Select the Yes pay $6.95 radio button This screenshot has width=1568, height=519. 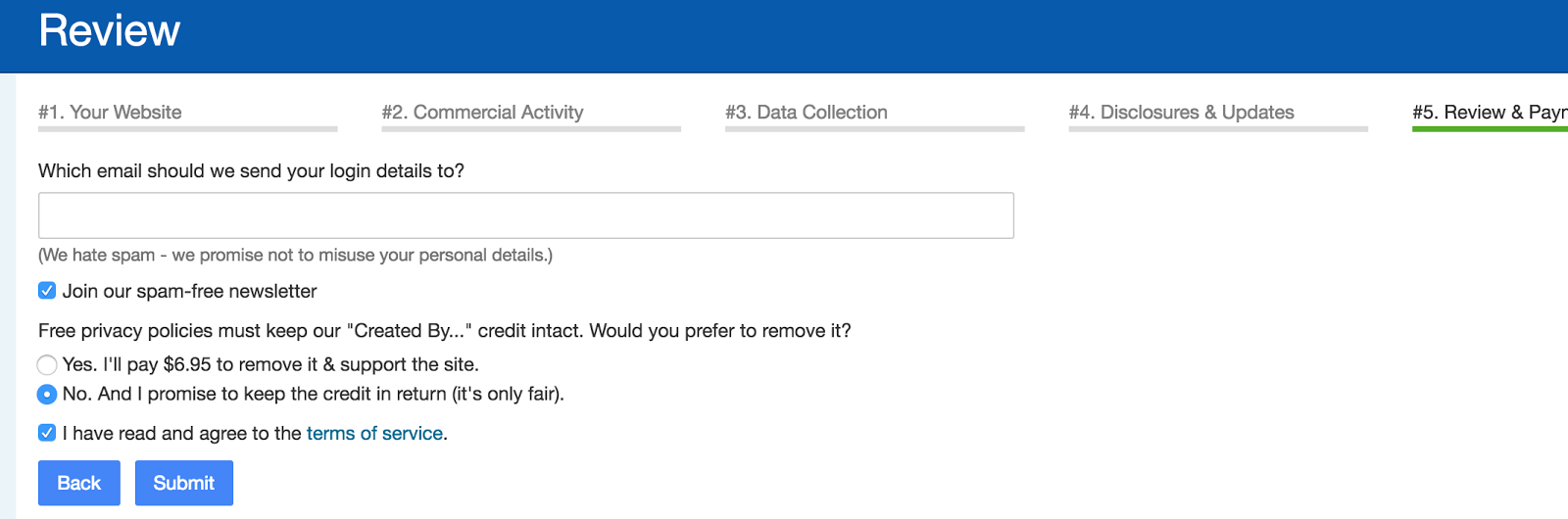[47, 365]
